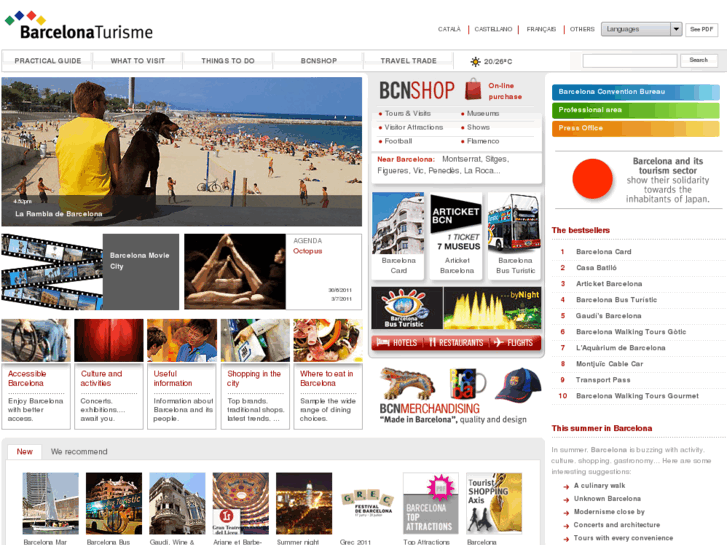Click the See PDF button
This screenshot has height=545, width=727.
point(701,29)
